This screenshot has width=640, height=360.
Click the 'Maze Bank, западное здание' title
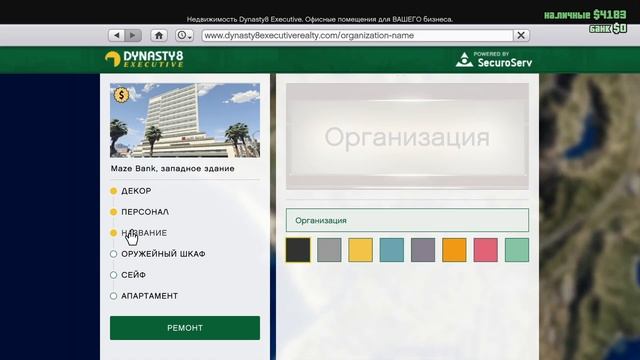[x=173, y=169]
